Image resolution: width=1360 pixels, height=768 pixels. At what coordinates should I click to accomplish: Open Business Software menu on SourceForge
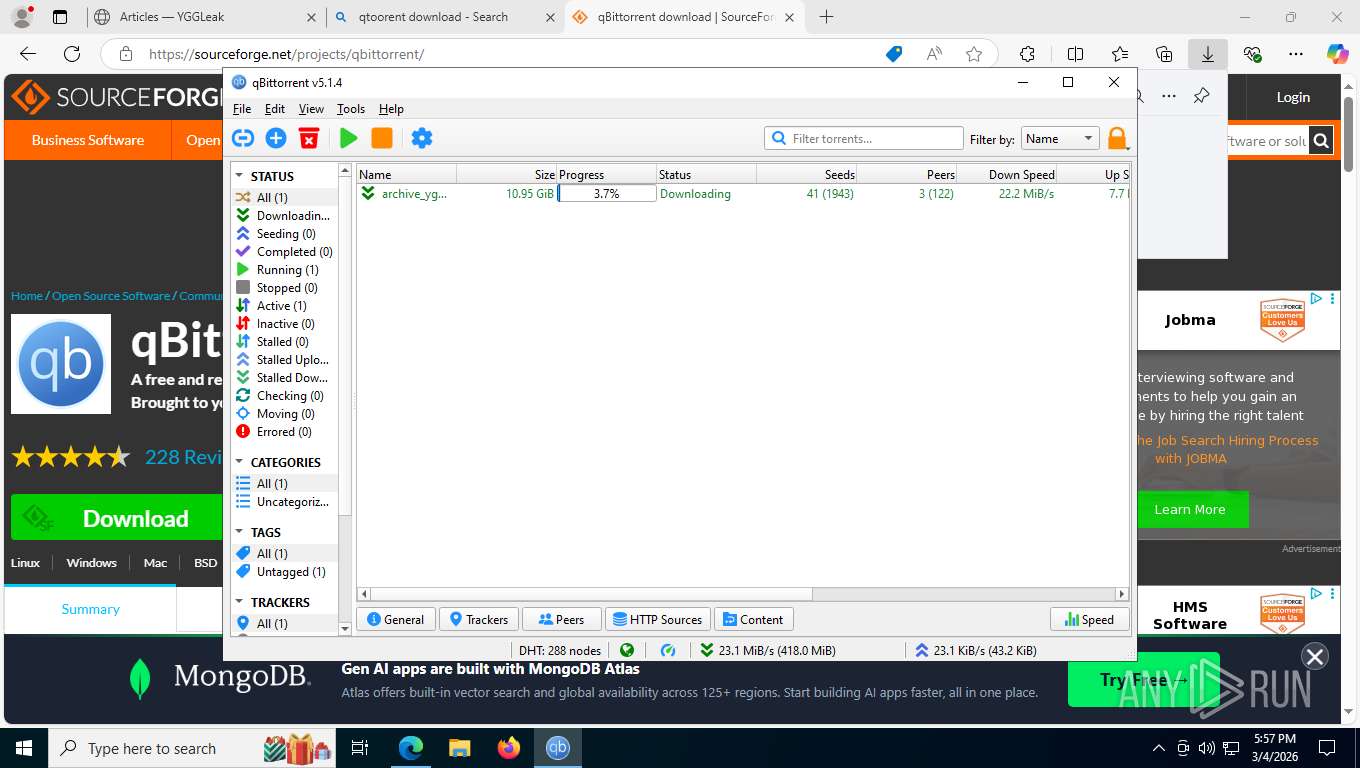point(88,140)
